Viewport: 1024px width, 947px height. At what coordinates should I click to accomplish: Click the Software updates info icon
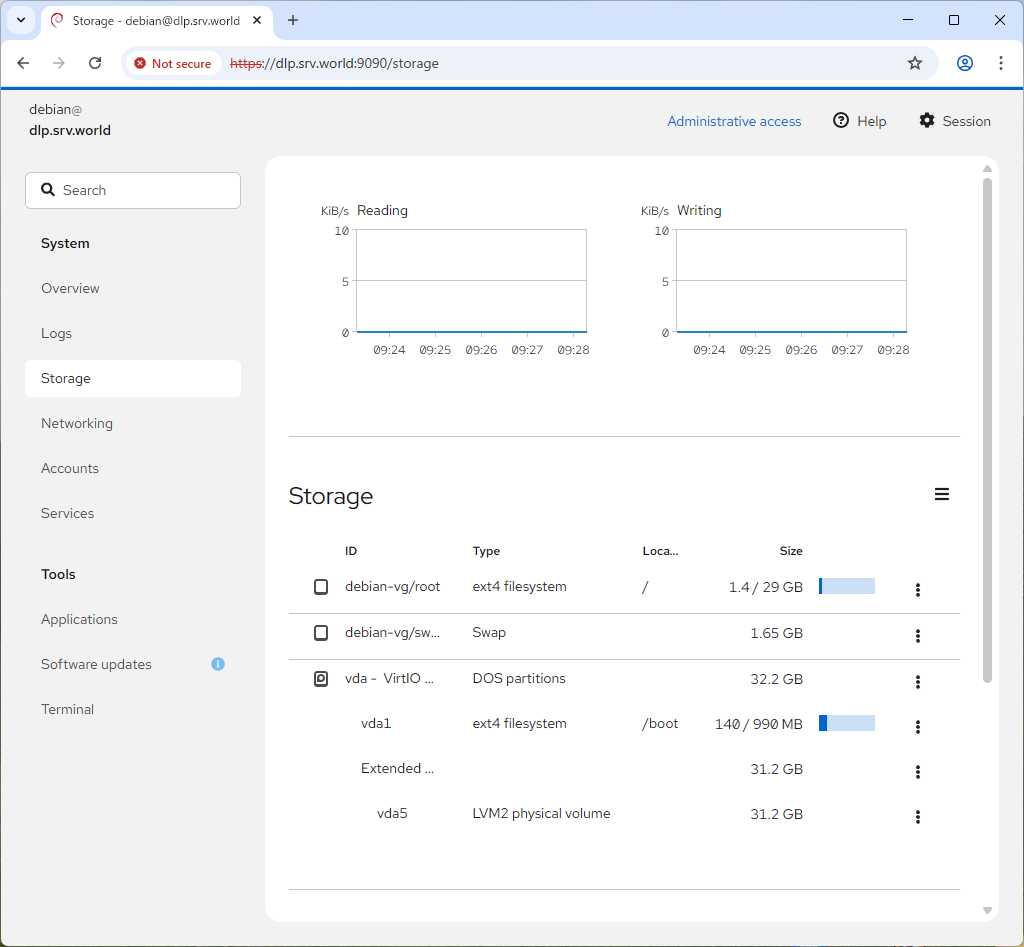click(218, 664)
